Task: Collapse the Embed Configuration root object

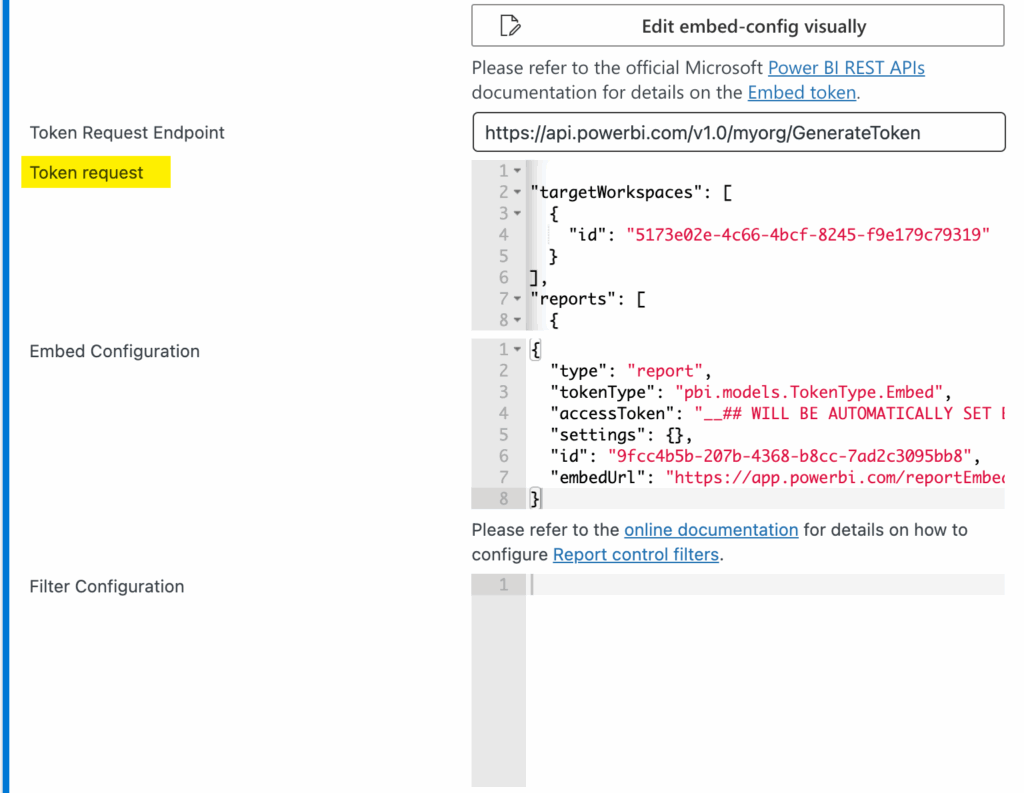Action: tap(517, 350)
